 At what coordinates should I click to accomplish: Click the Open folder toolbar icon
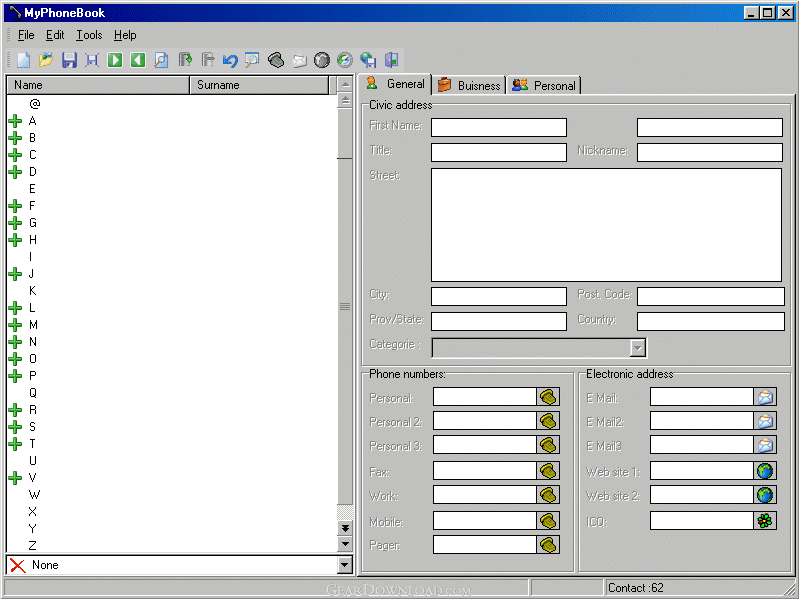click(46, 60)
